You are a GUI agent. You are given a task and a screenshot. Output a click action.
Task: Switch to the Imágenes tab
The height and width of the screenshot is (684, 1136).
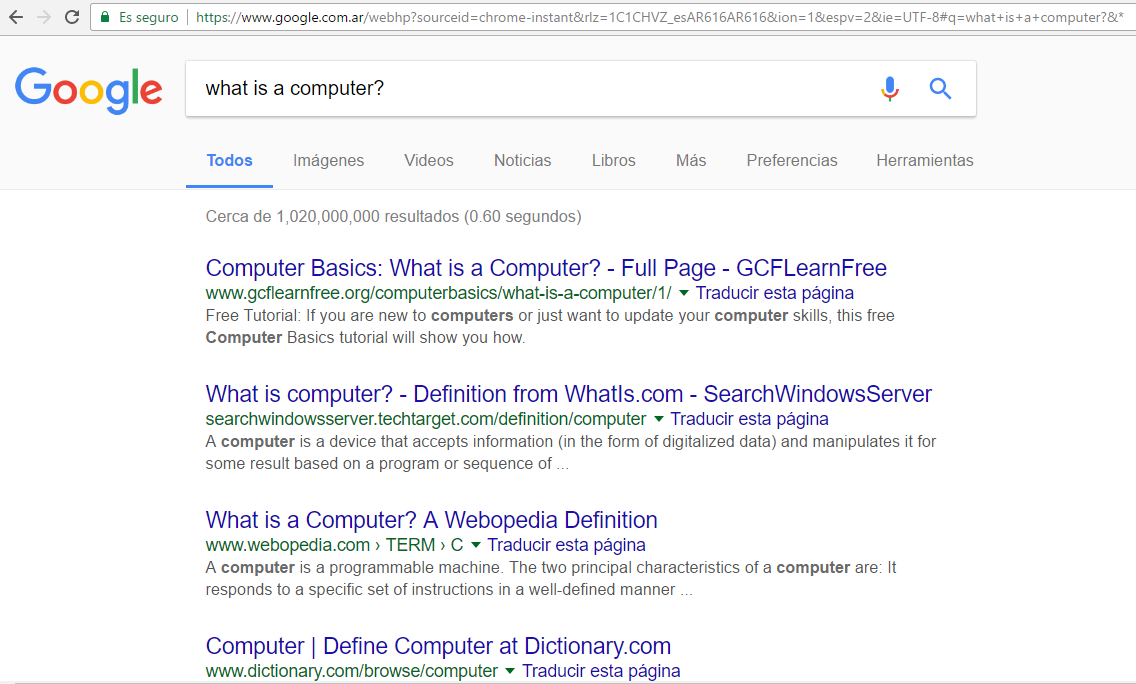328,161
